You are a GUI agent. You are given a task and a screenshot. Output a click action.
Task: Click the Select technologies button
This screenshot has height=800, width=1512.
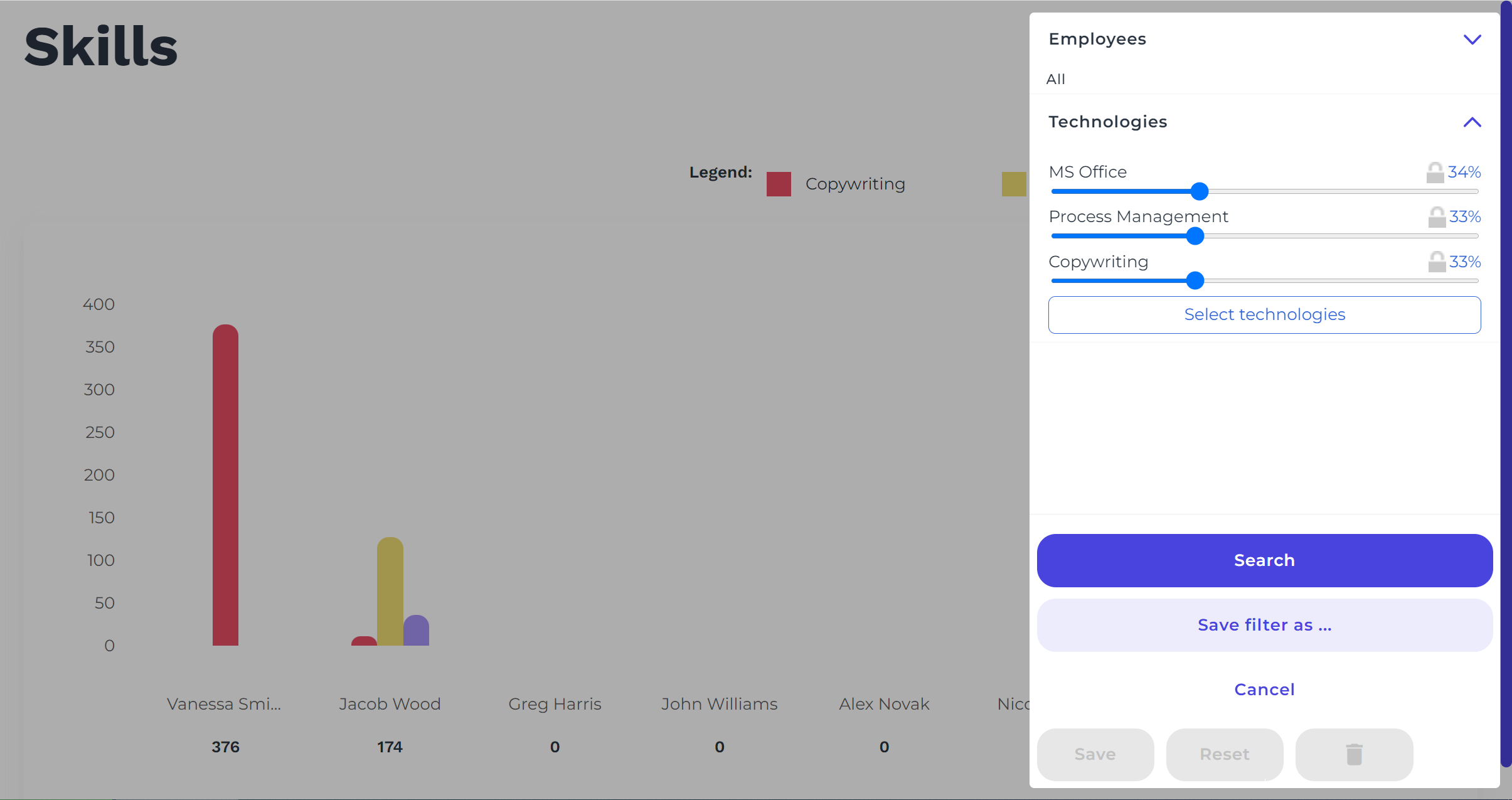point(1264,314)
